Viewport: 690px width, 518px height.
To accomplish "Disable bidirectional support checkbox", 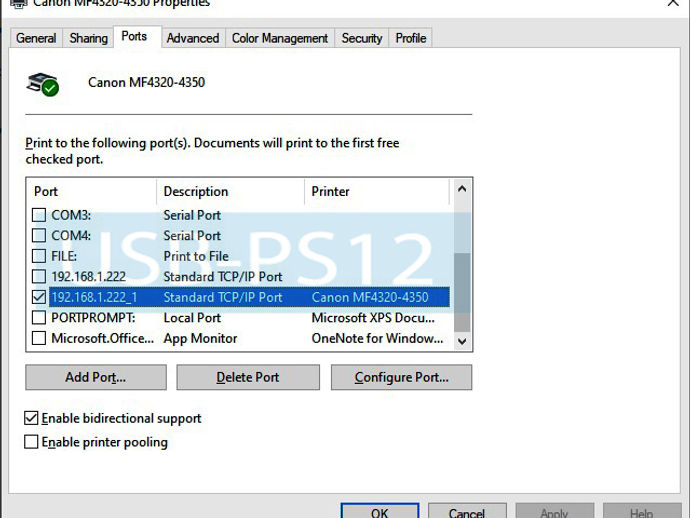I will pyautogui.click(x=31, y=418).
